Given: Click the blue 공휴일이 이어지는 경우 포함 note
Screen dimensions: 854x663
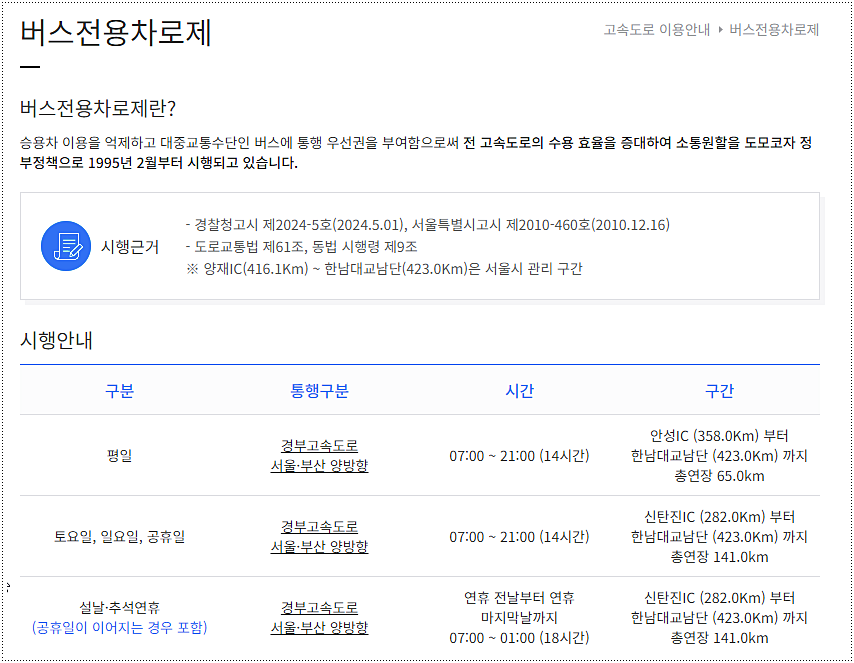Looking at the screenshot, I should (x=119, y=628).
